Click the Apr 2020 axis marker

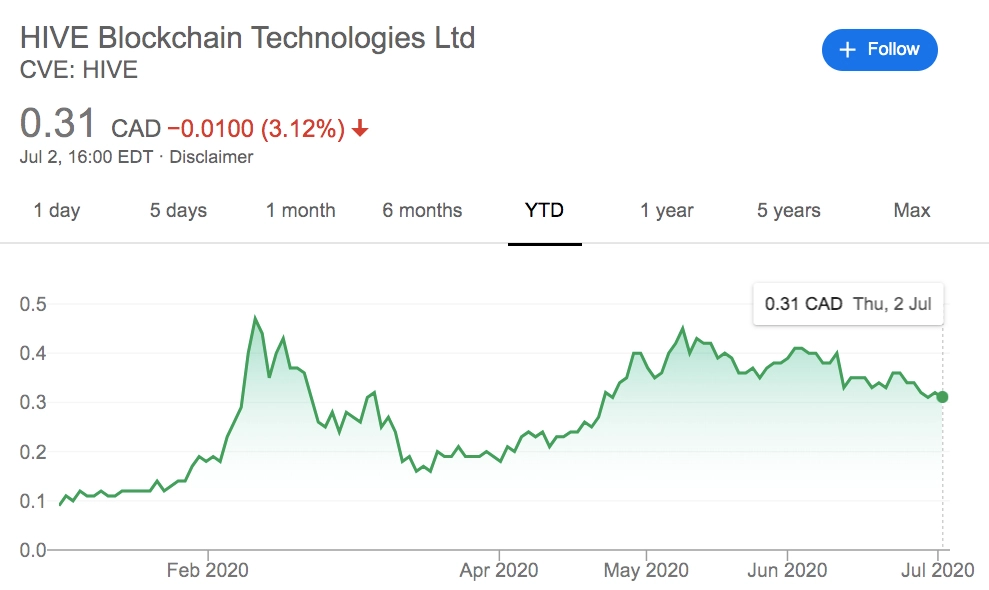coord(499,570)
